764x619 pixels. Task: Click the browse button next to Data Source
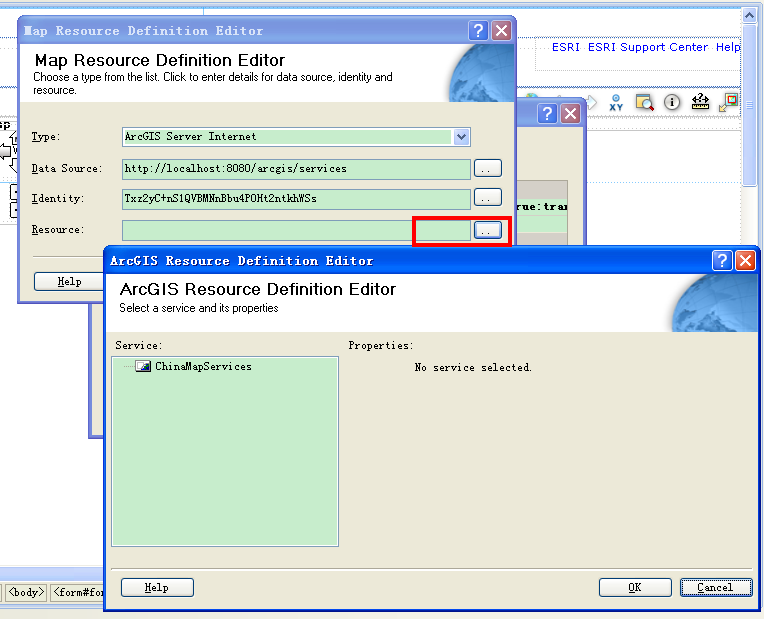488,168
